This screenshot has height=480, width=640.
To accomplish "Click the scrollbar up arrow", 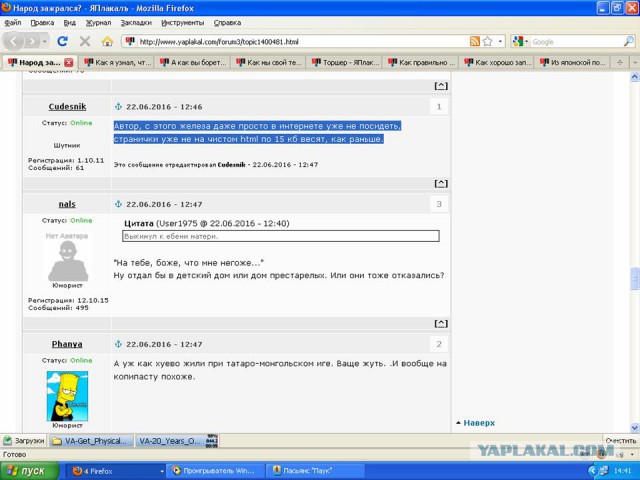I will [x=635, y=77].
